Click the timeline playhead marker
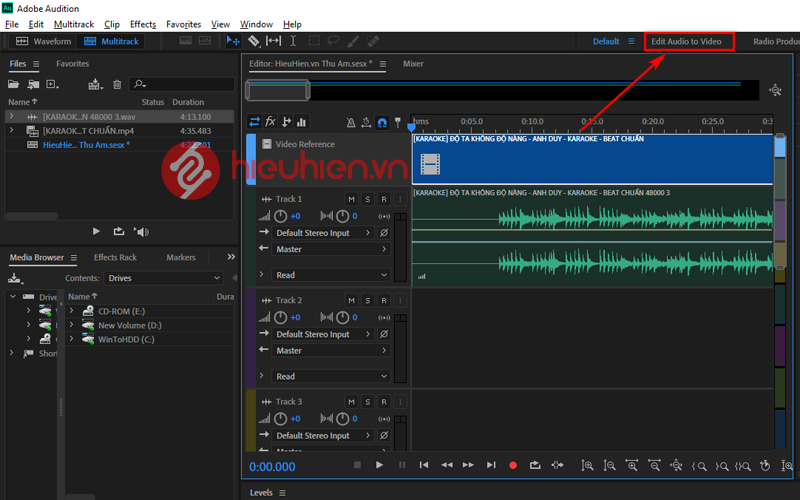Viewport: 800px width, 500px height. (x=411, y=127)
